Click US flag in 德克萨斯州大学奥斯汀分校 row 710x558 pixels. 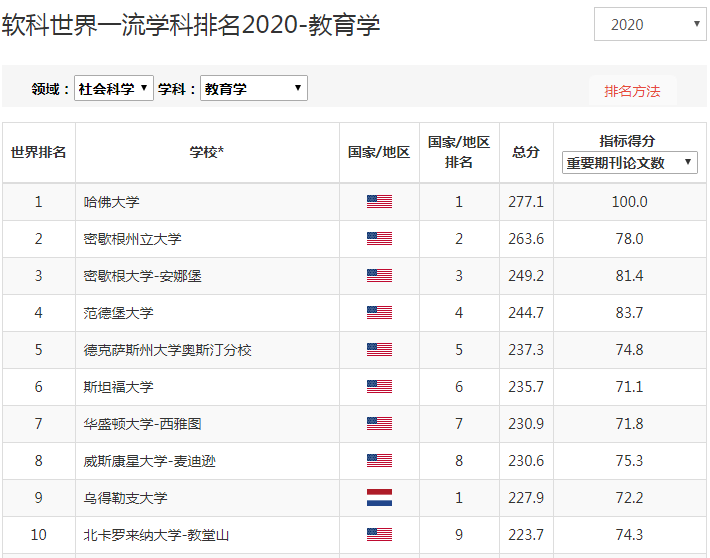(x=379, y=350)
